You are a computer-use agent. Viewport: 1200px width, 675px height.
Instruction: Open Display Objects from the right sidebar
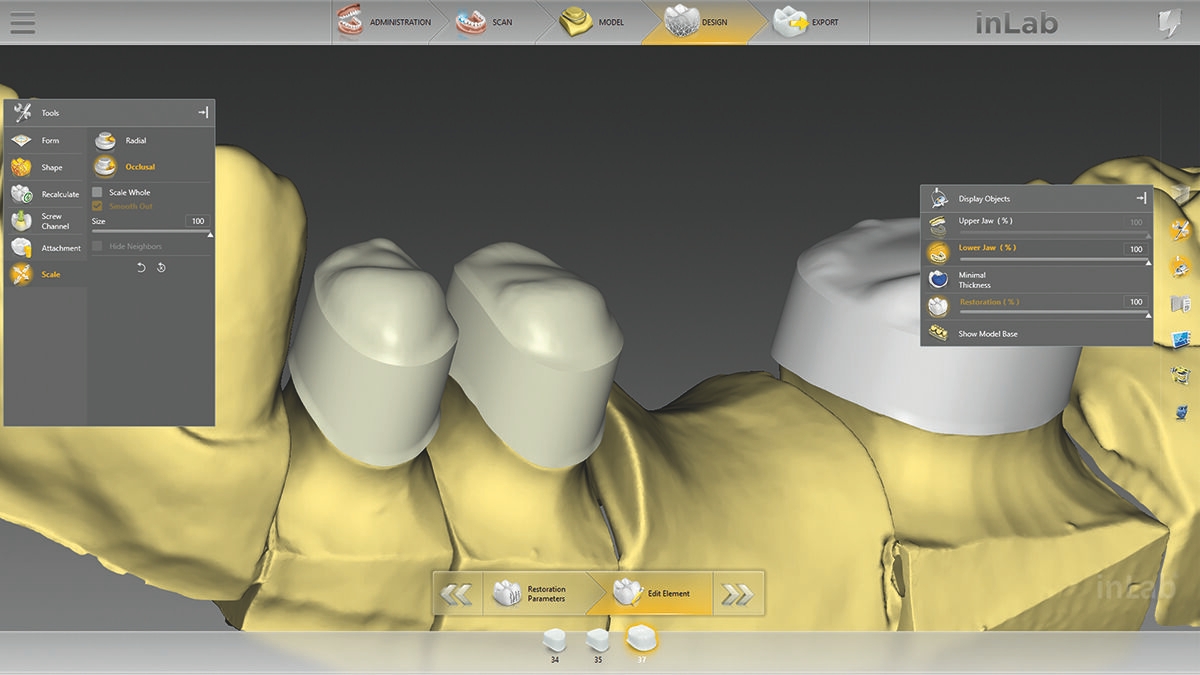(x=1181, y=267)
